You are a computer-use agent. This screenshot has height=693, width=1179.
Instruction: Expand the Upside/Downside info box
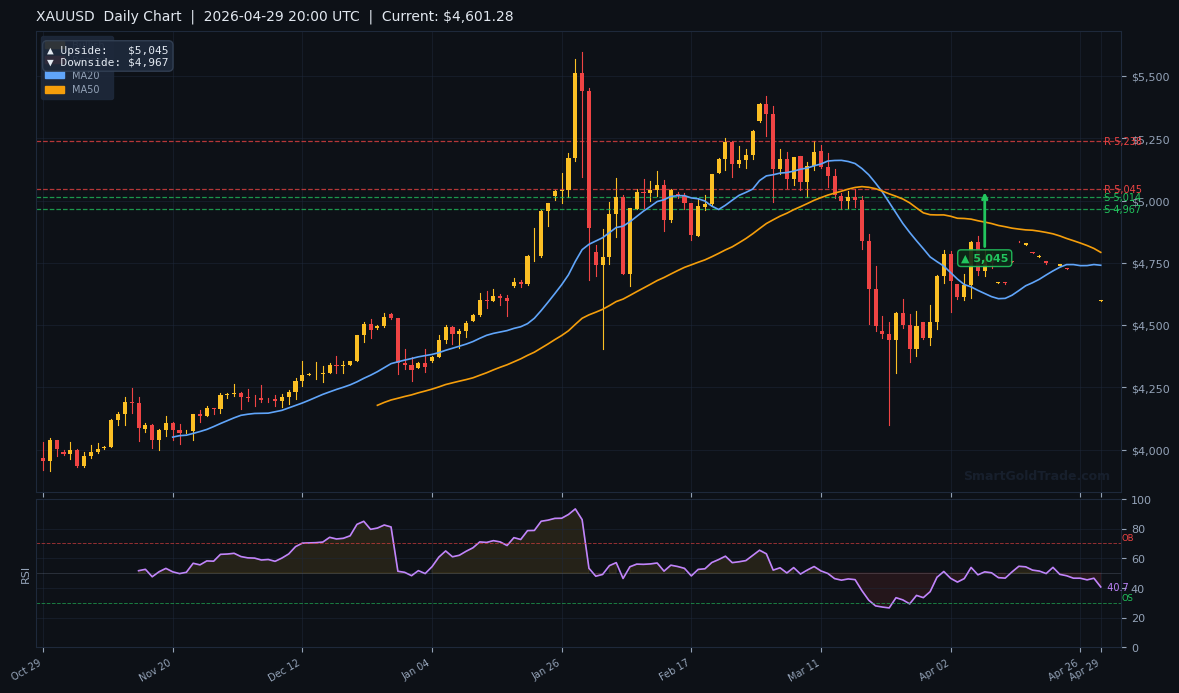(105, 55)
